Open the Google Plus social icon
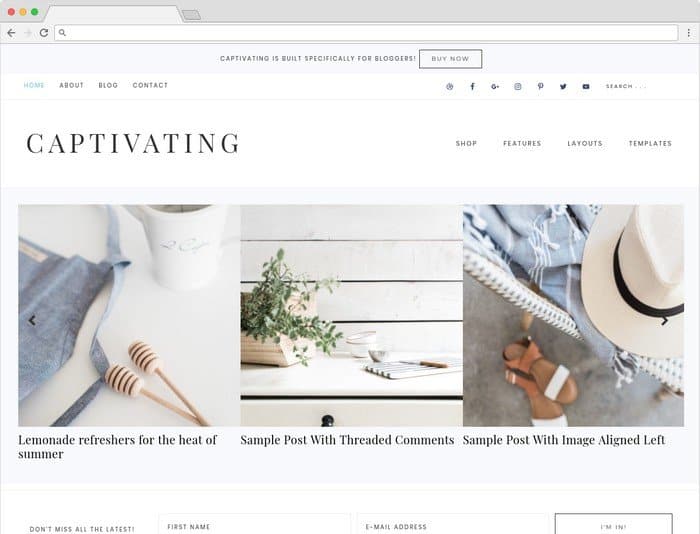This screenshot has height=534, width=700. click(495, 86)
